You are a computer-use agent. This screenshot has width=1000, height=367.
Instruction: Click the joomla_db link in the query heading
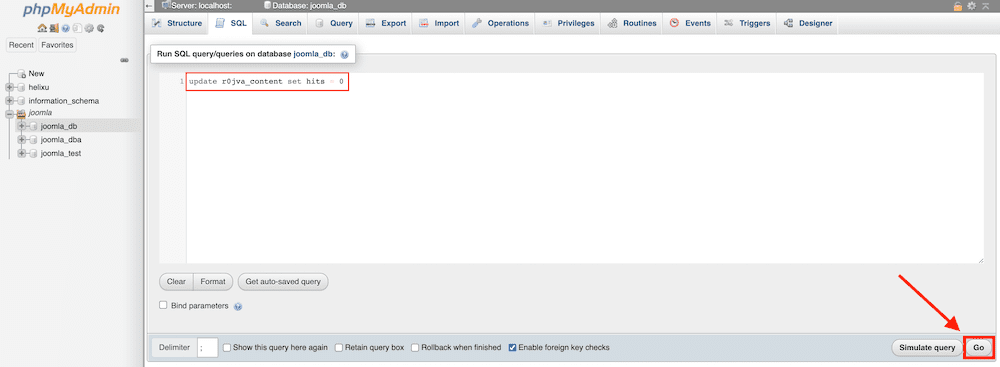314,55
